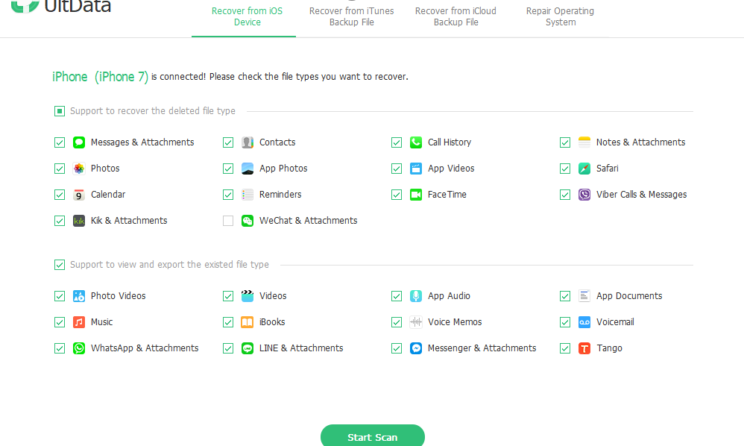Image resolution: width=744 pixels, height=446 pixels.
Task: Click the FaceTime camera icon
Action: pos(416,194)
